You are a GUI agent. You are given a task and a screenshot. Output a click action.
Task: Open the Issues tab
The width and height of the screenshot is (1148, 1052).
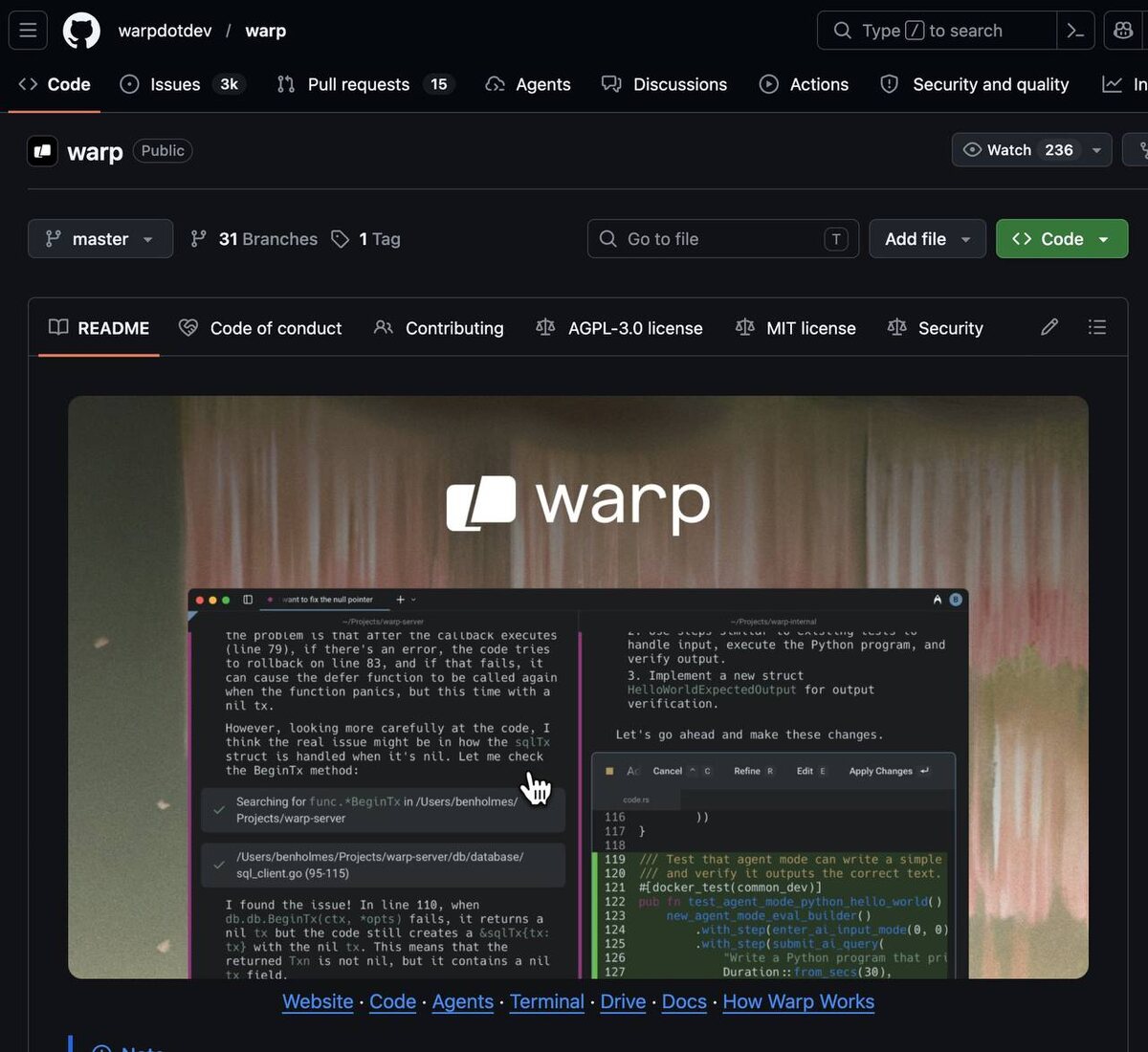pos(182,84)
